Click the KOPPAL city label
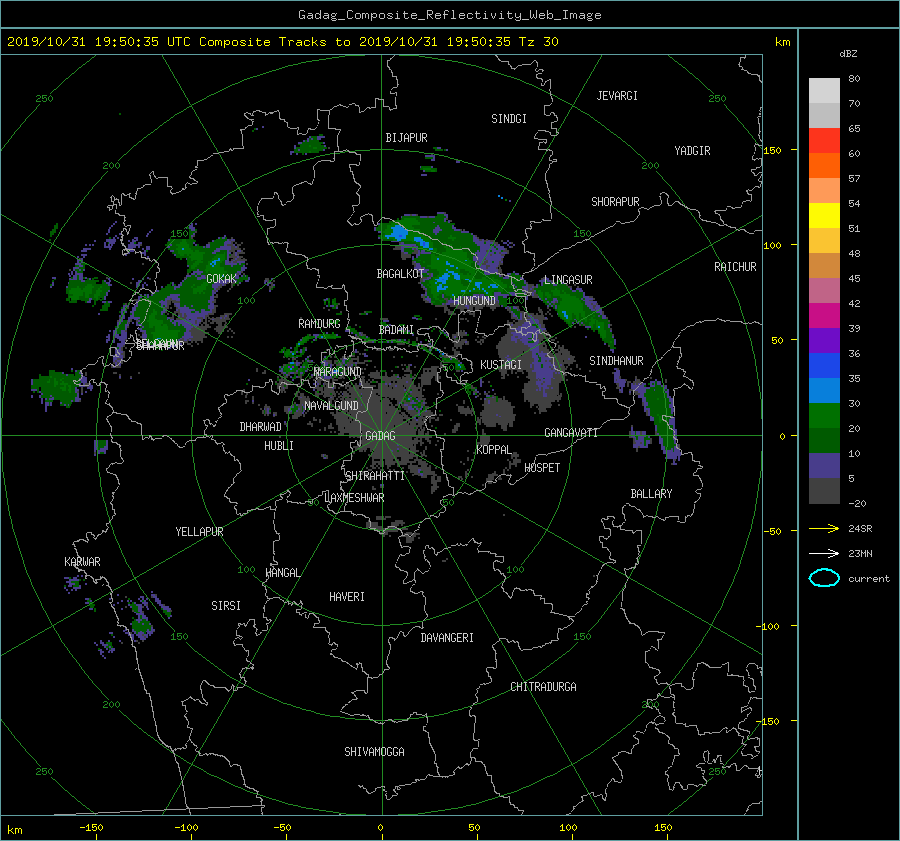Image resolution: width=900 pixels, height=841 pixels. coord(494,450)
